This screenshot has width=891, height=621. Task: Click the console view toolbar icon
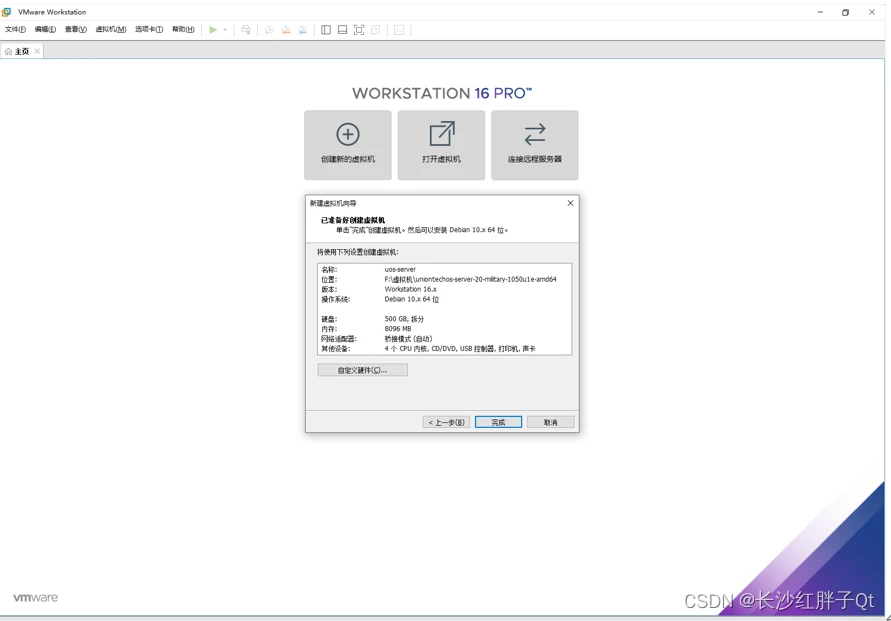point(399,30)
